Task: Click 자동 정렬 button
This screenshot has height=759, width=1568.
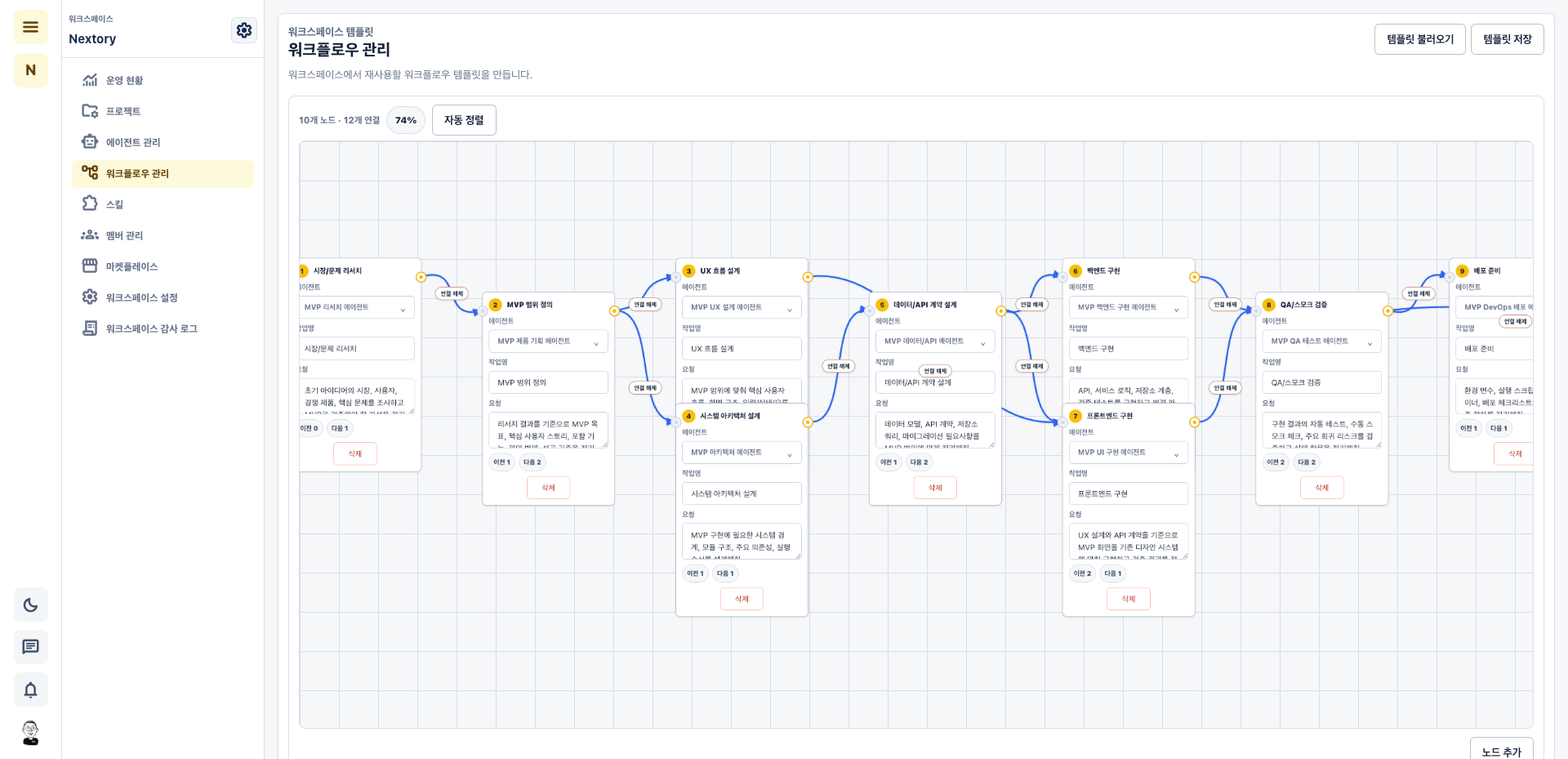Action: click(464, 120)
